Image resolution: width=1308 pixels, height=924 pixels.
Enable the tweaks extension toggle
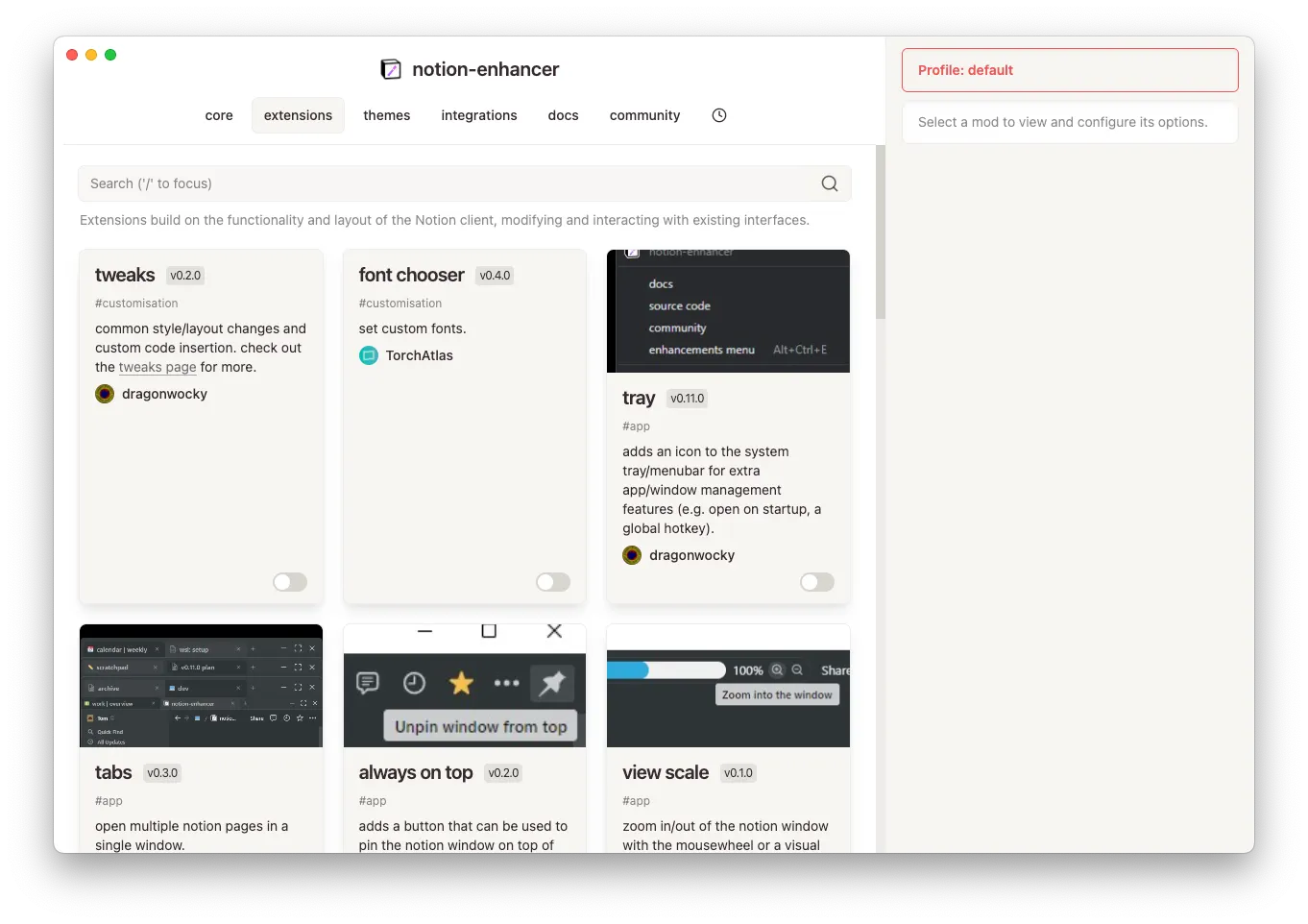(290, 582)
